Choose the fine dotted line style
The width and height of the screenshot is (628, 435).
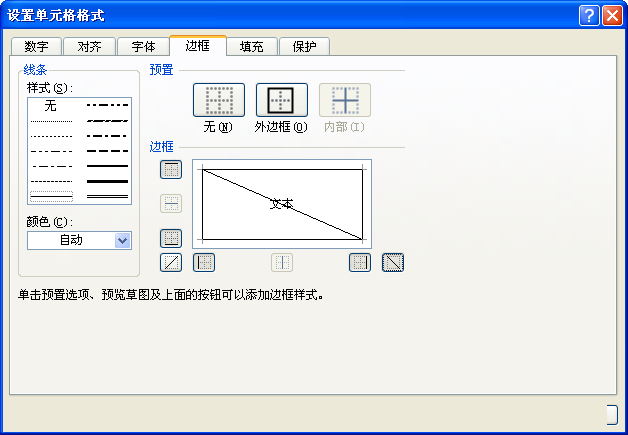(51, 121)
